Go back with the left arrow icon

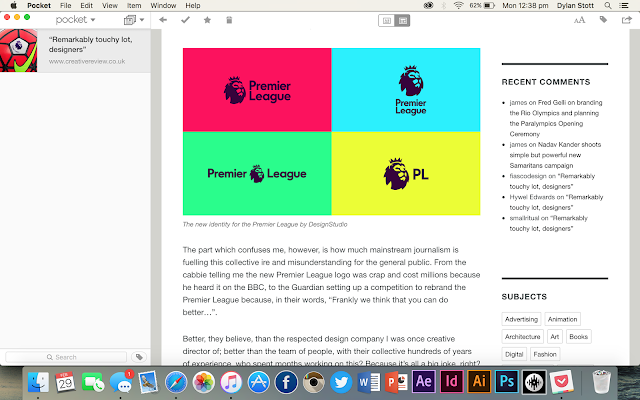pos(163,20)
